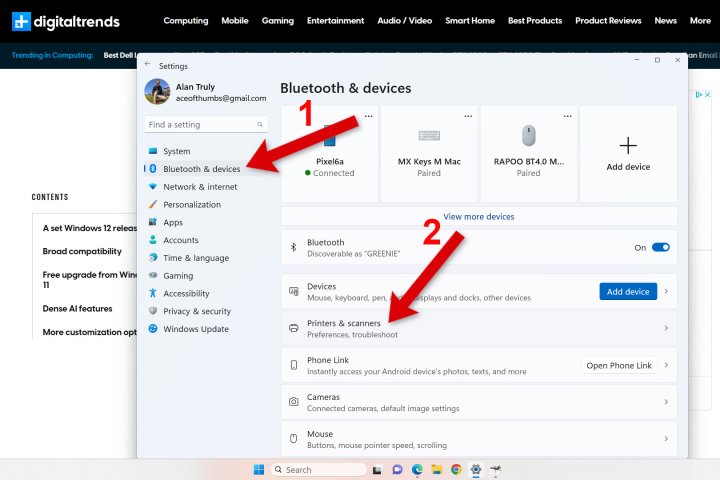Viewport: 720px width, 480px height.
Task: Click the Find a setting search box
Action: (206, 124)
